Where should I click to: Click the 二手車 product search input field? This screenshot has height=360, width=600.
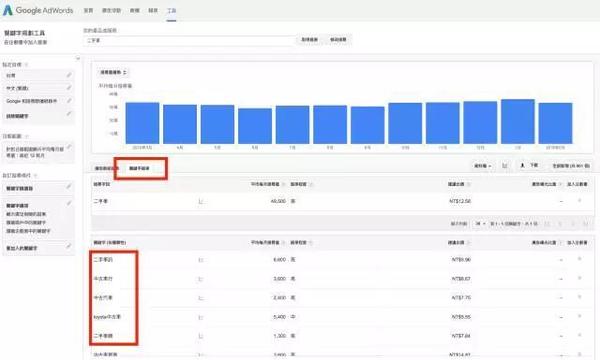(x=189, y=41)
